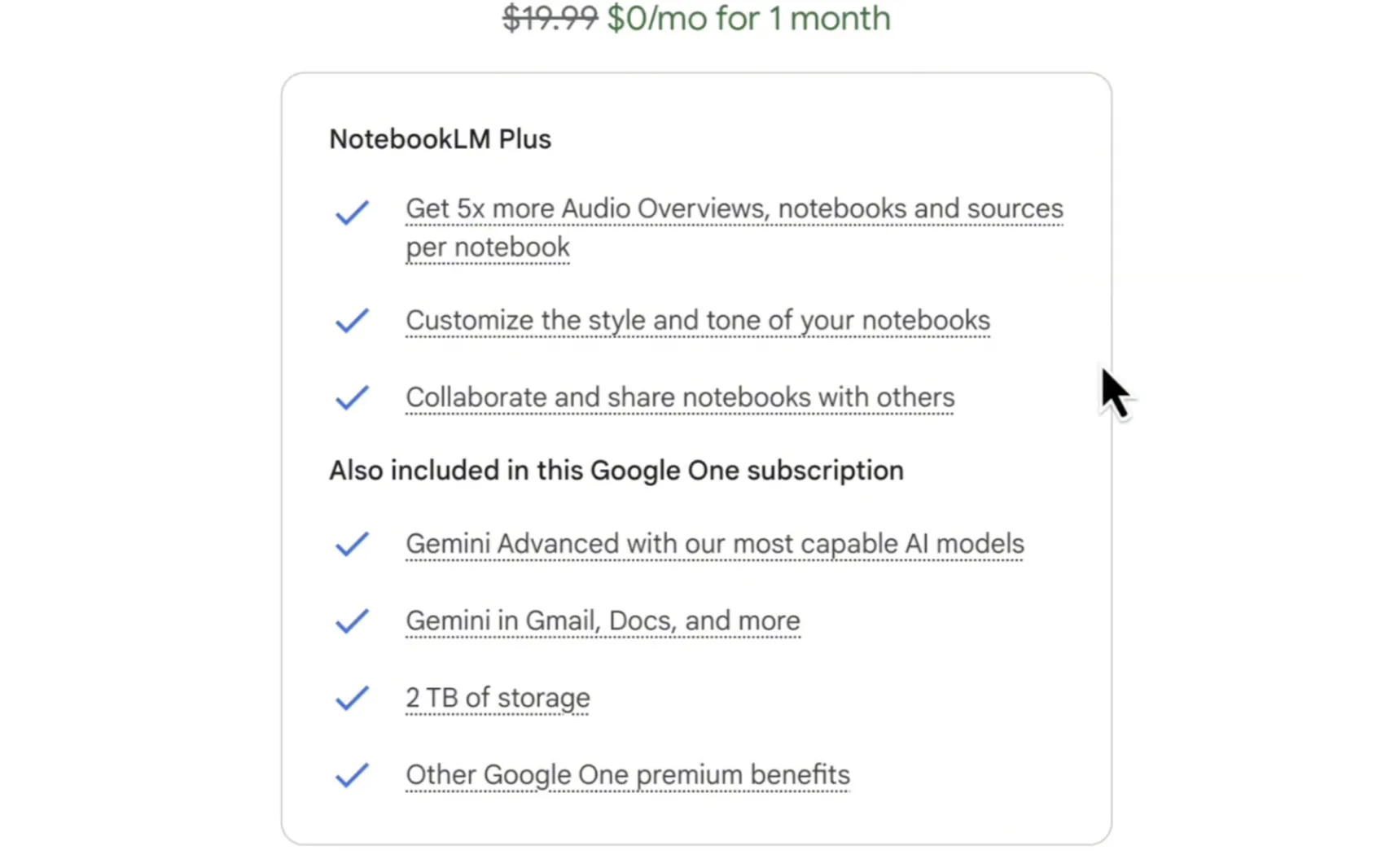The height and width of the screenshot is (868, 1386).
Task: Click the NotebookLM Plus heading
Action: coord(440,139)
